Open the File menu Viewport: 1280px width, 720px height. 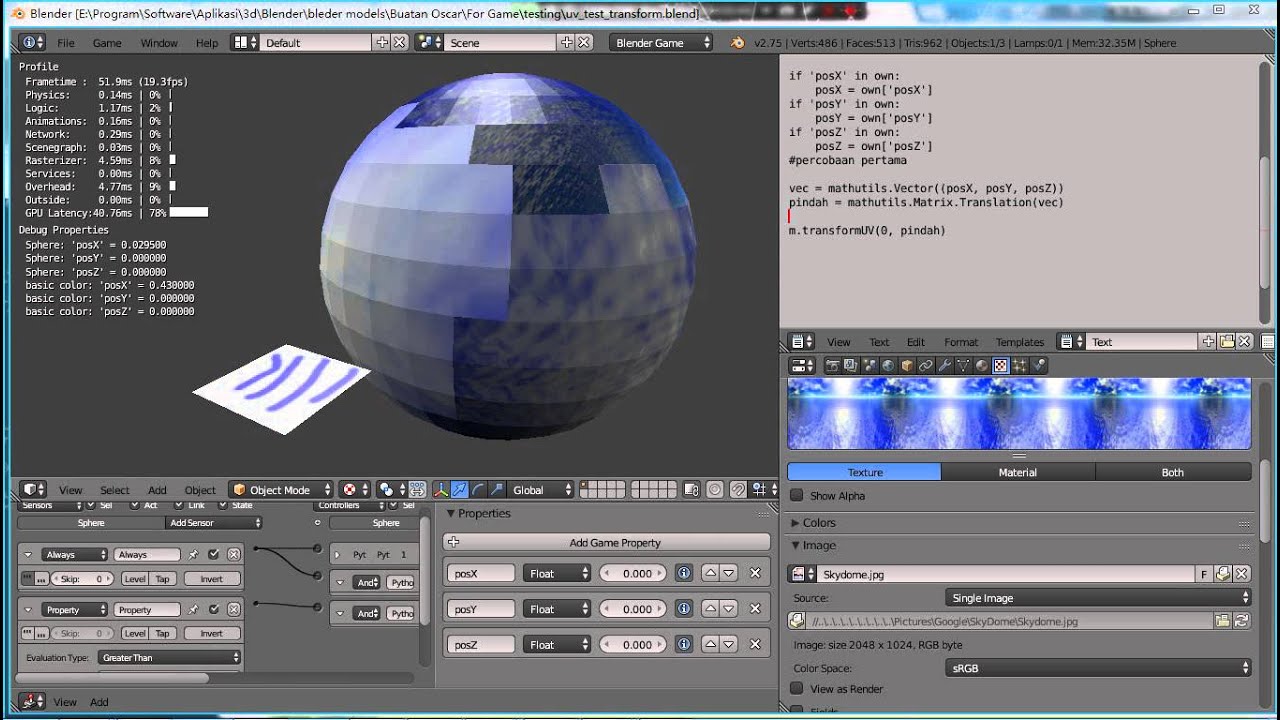point(66,43)
